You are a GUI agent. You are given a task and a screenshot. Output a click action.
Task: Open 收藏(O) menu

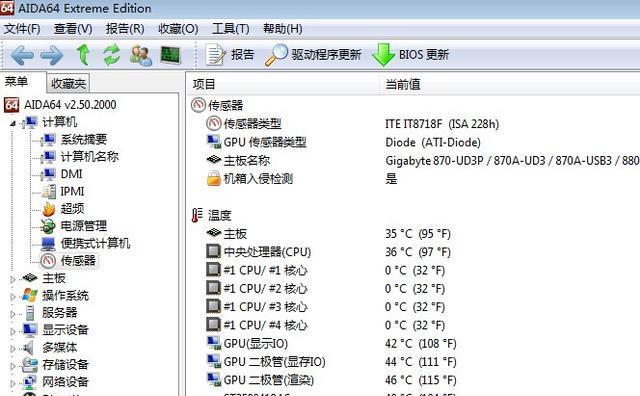tap(178, 29)
